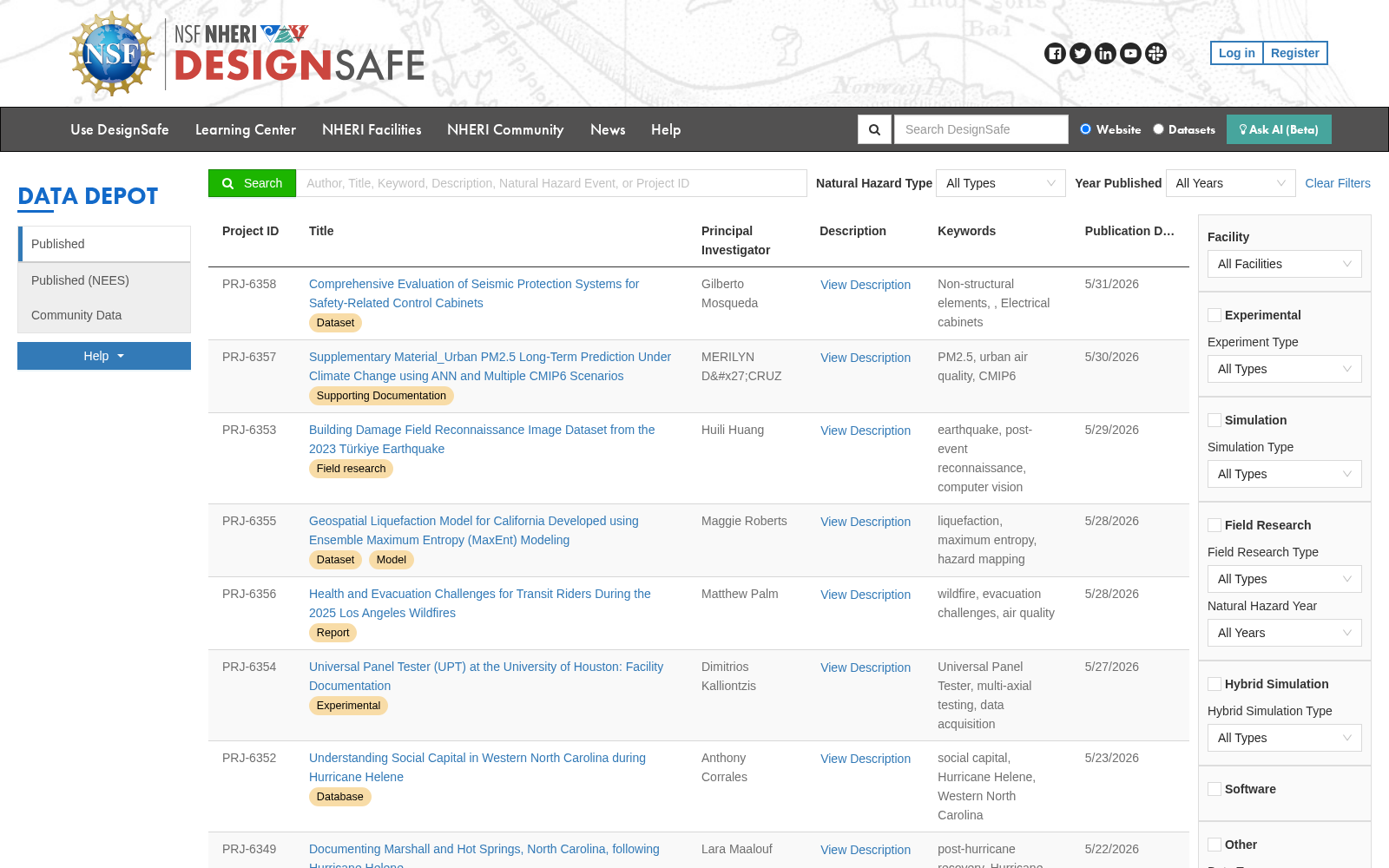Select the Website search radio button

tap(1085, 129)
